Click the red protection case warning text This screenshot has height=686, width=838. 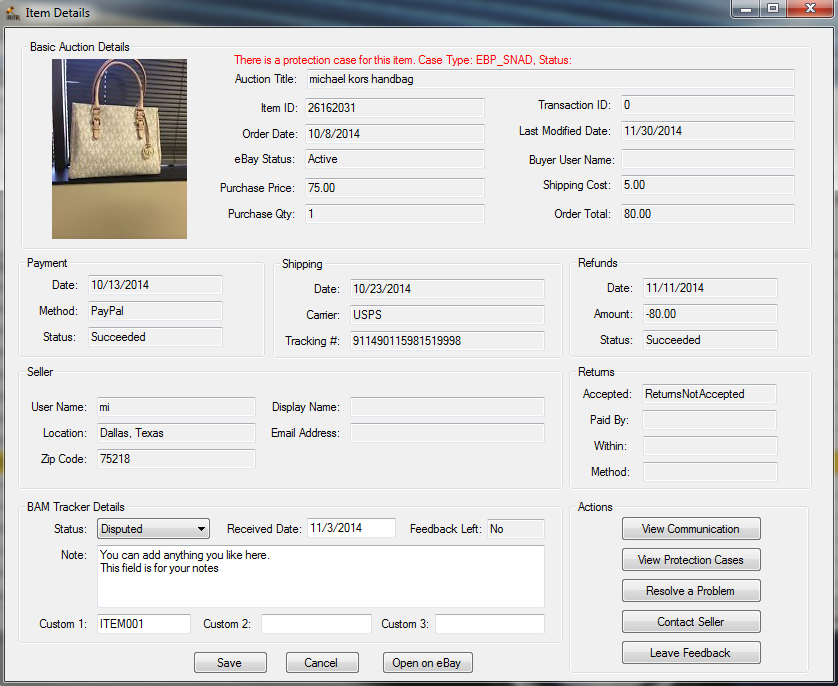pyautogui.click(x=403, y=60)
